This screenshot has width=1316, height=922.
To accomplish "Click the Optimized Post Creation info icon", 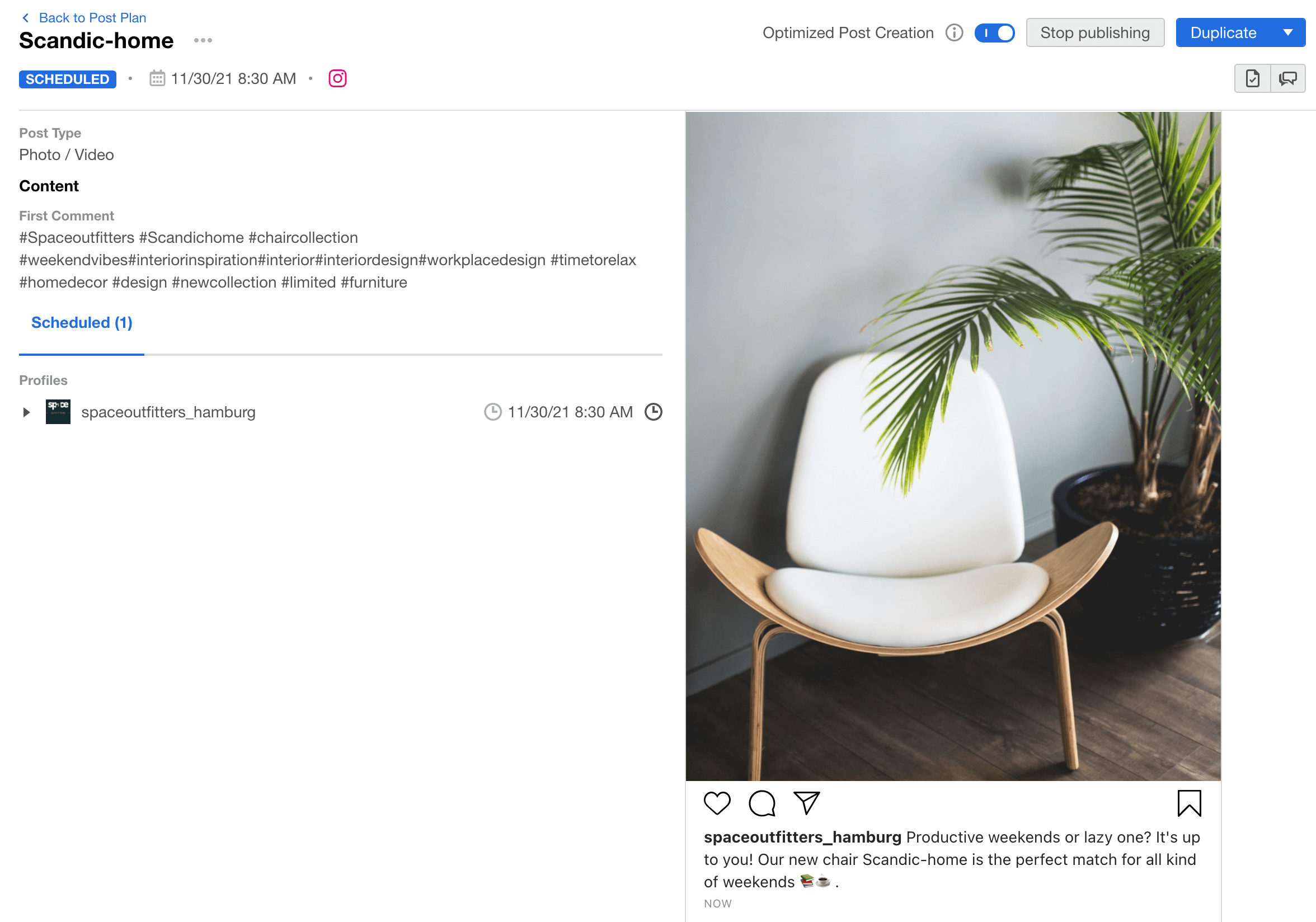I will pos(954,32).
